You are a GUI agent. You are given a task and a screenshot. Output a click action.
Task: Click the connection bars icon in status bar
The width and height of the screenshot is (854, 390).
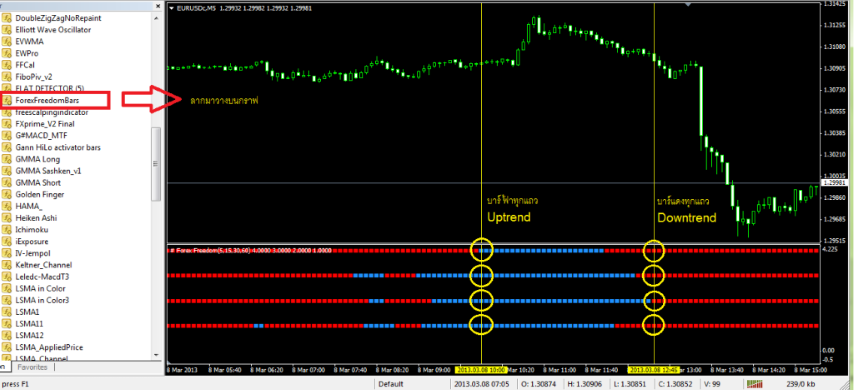click(755, 384)
